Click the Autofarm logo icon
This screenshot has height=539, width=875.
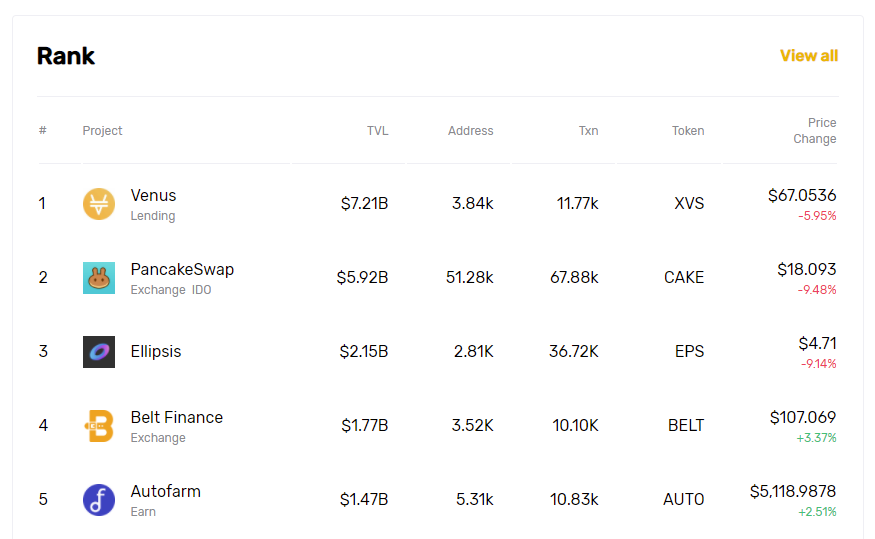coord(99,500)
